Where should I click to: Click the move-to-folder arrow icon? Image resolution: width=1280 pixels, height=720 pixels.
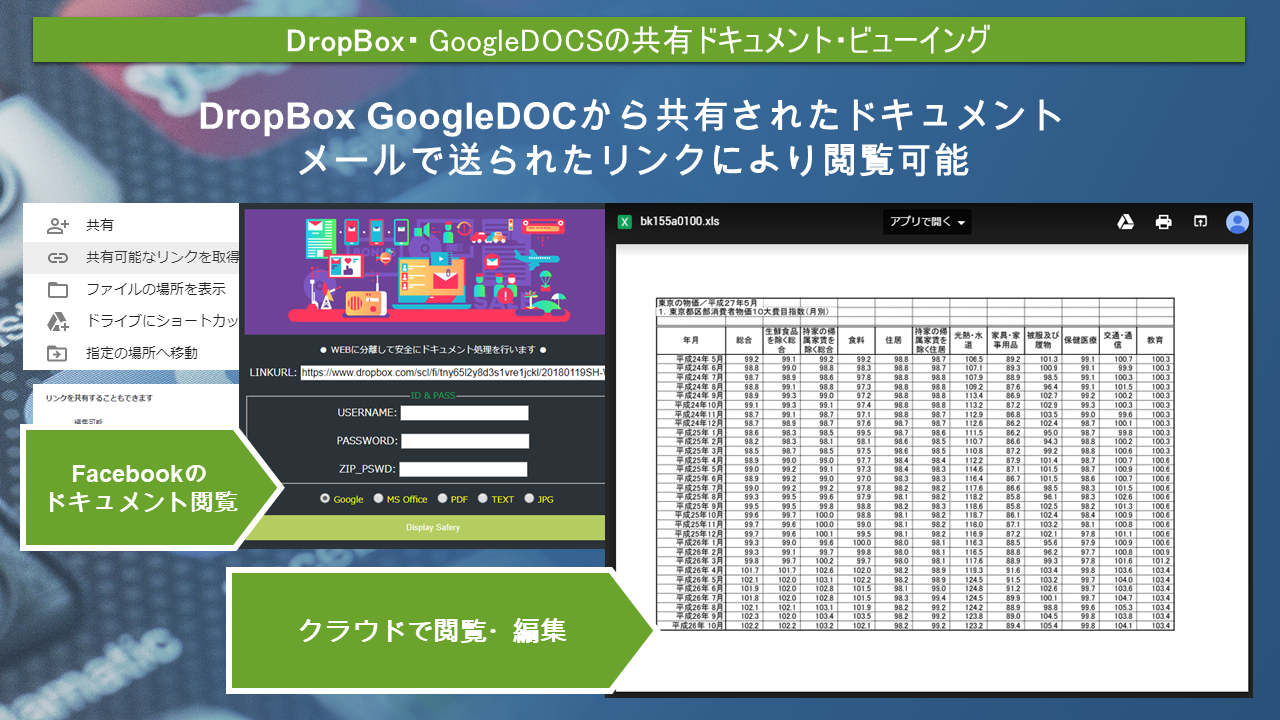point(57,353)
